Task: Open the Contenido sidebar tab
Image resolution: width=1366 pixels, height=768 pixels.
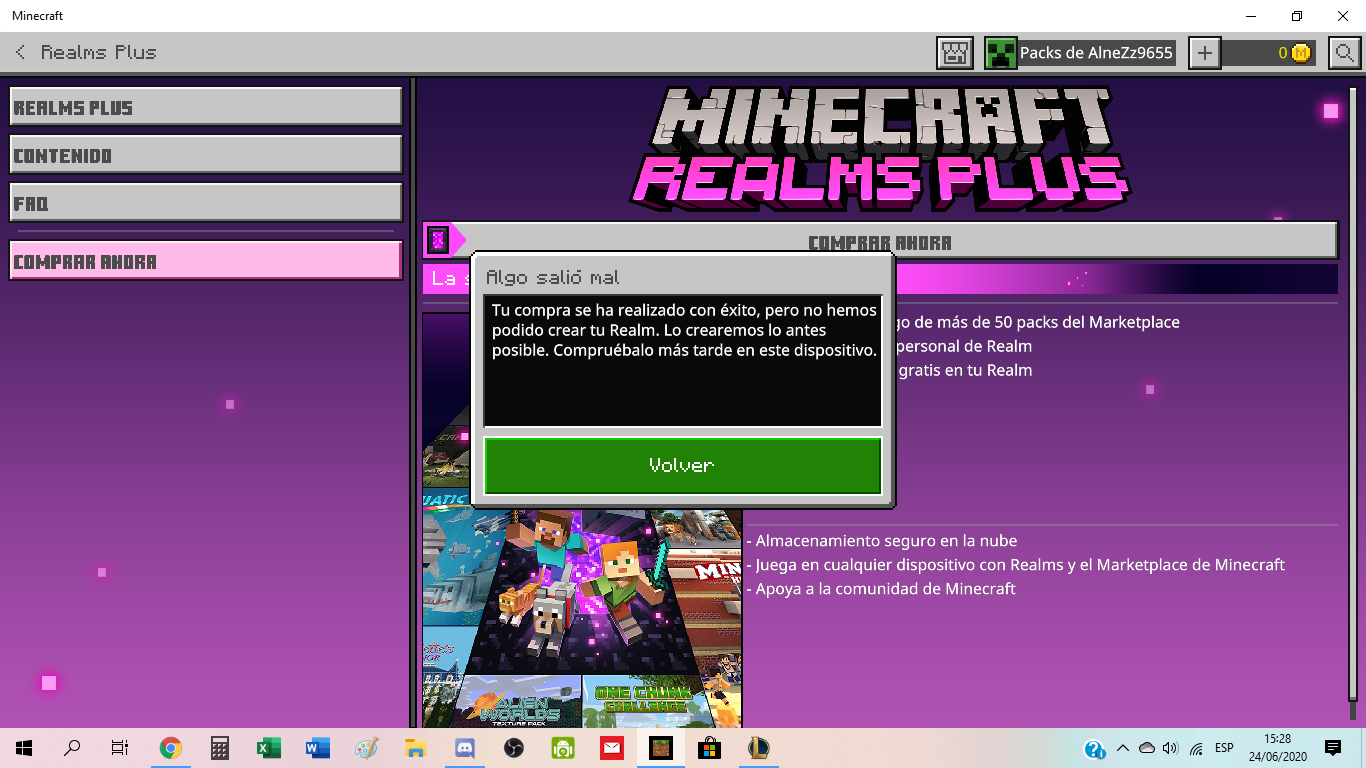Action: pyautogui.click(x=206, y=155)
